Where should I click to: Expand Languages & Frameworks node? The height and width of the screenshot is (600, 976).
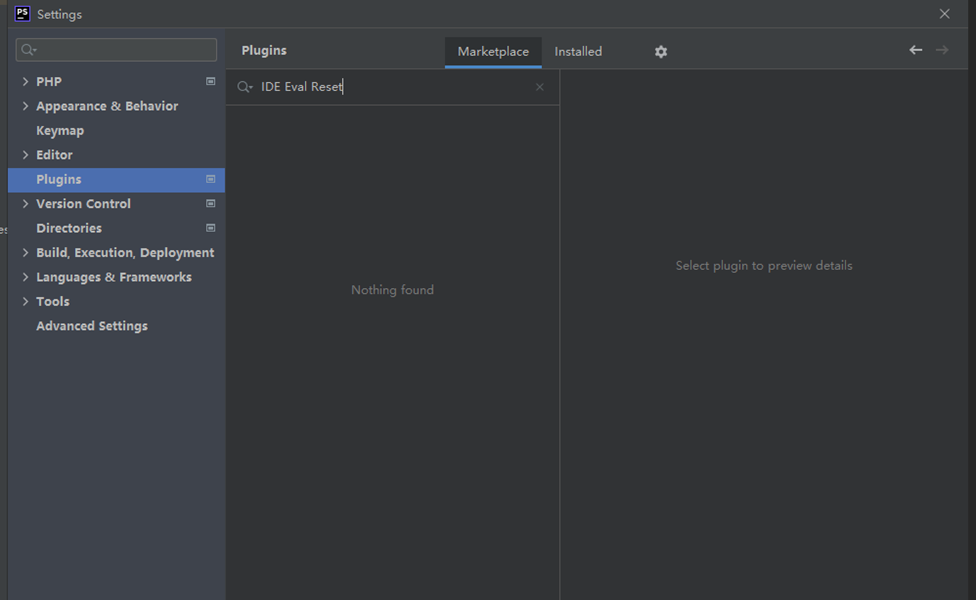(25, 277)
